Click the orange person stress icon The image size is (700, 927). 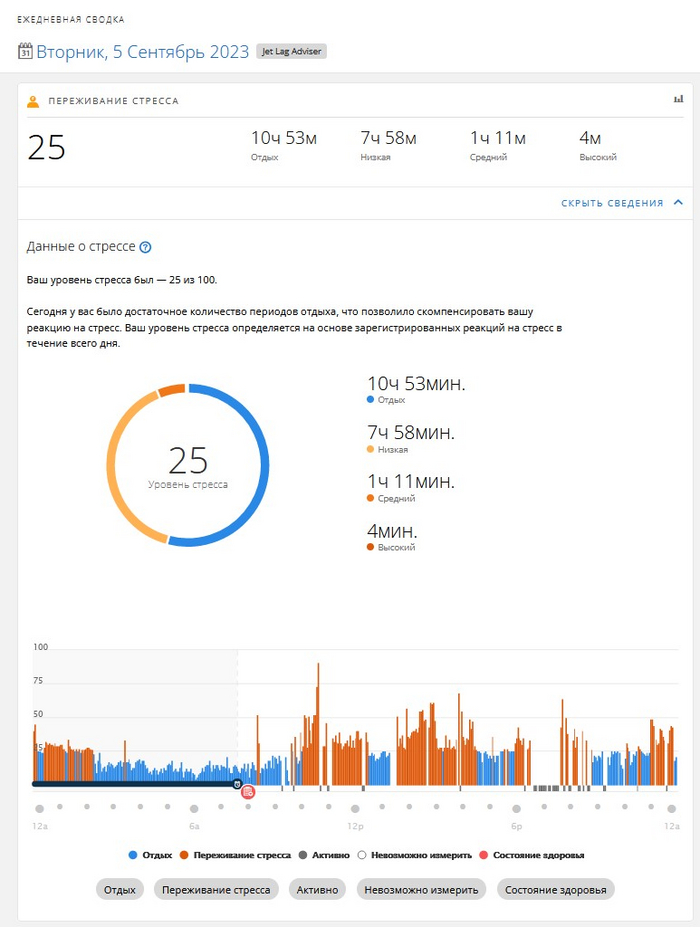click(33, 101)
